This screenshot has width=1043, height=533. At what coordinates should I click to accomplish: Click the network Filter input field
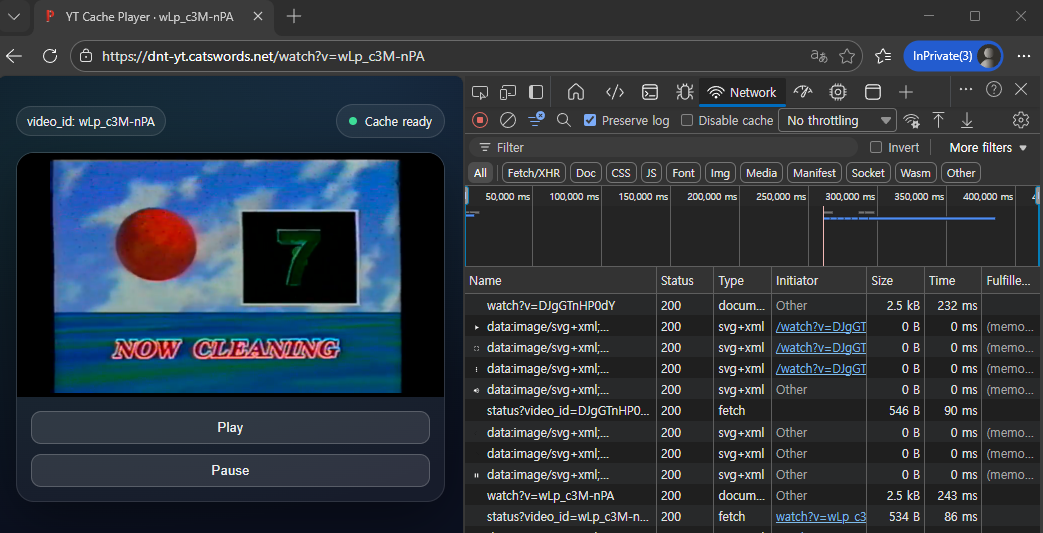click(x=670, y=147)
